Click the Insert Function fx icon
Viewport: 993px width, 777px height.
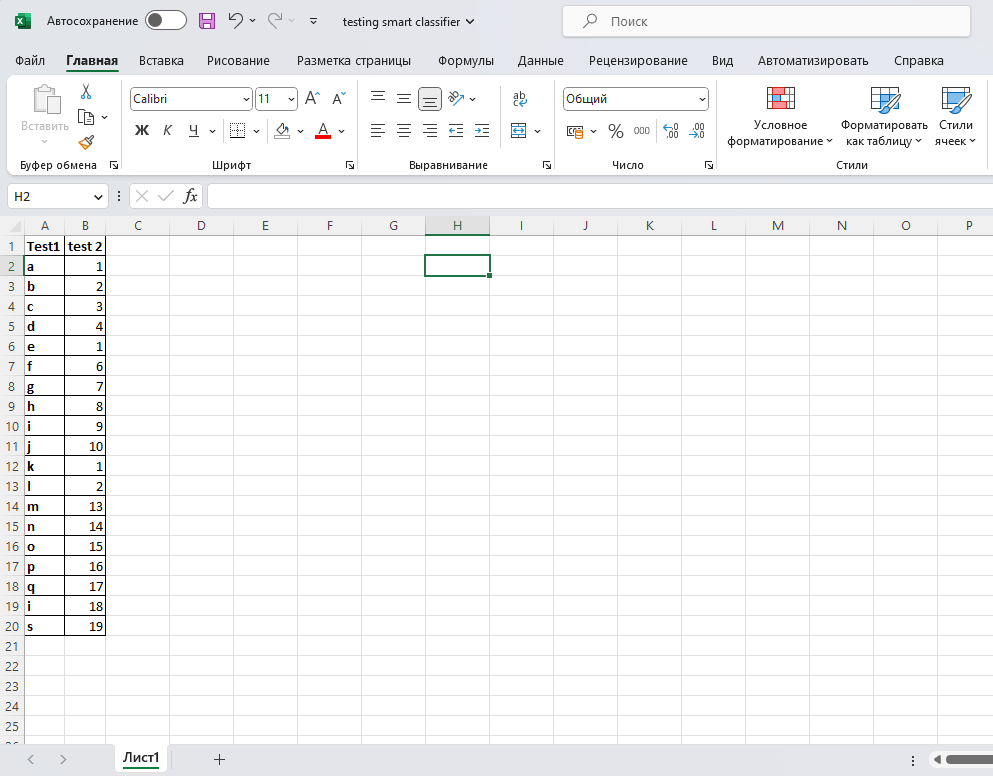click(190, 196)
